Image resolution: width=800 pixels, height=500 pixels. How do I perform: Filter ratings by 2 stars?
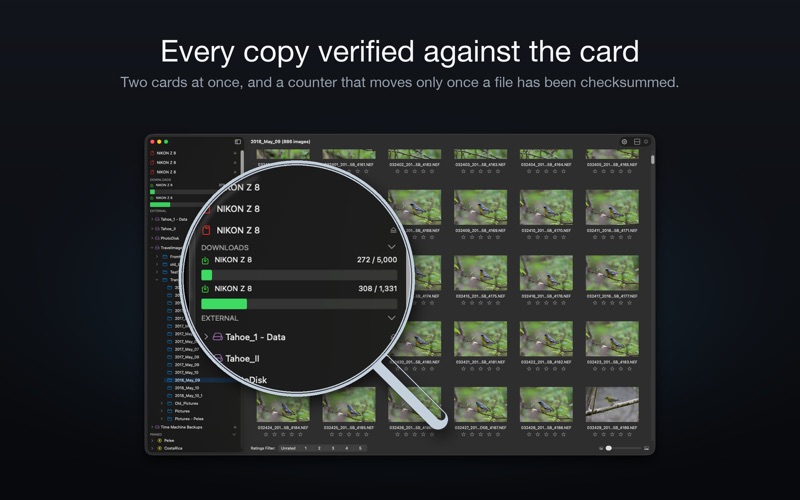(x=319, y=448)
